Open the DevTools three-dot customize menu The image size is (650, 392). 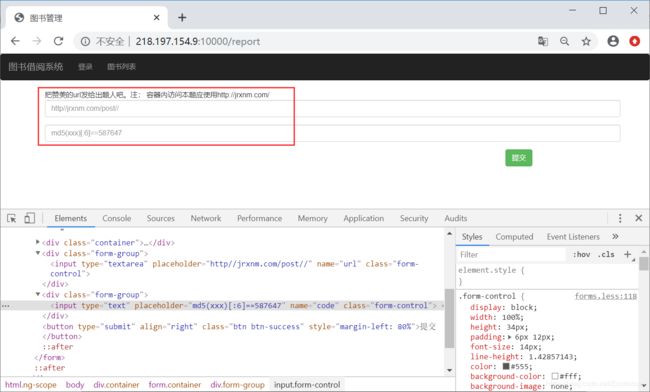coord(620,218)
